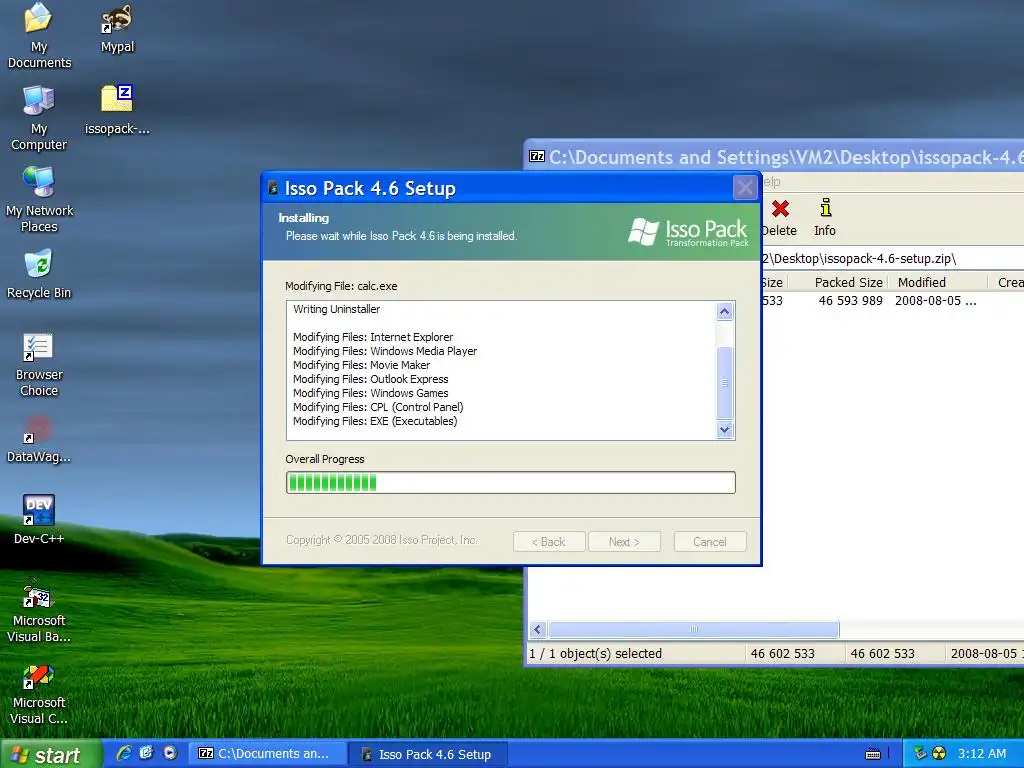Click 'Modifying Files: EXE (Executables)' log line

tap(375, 421)
